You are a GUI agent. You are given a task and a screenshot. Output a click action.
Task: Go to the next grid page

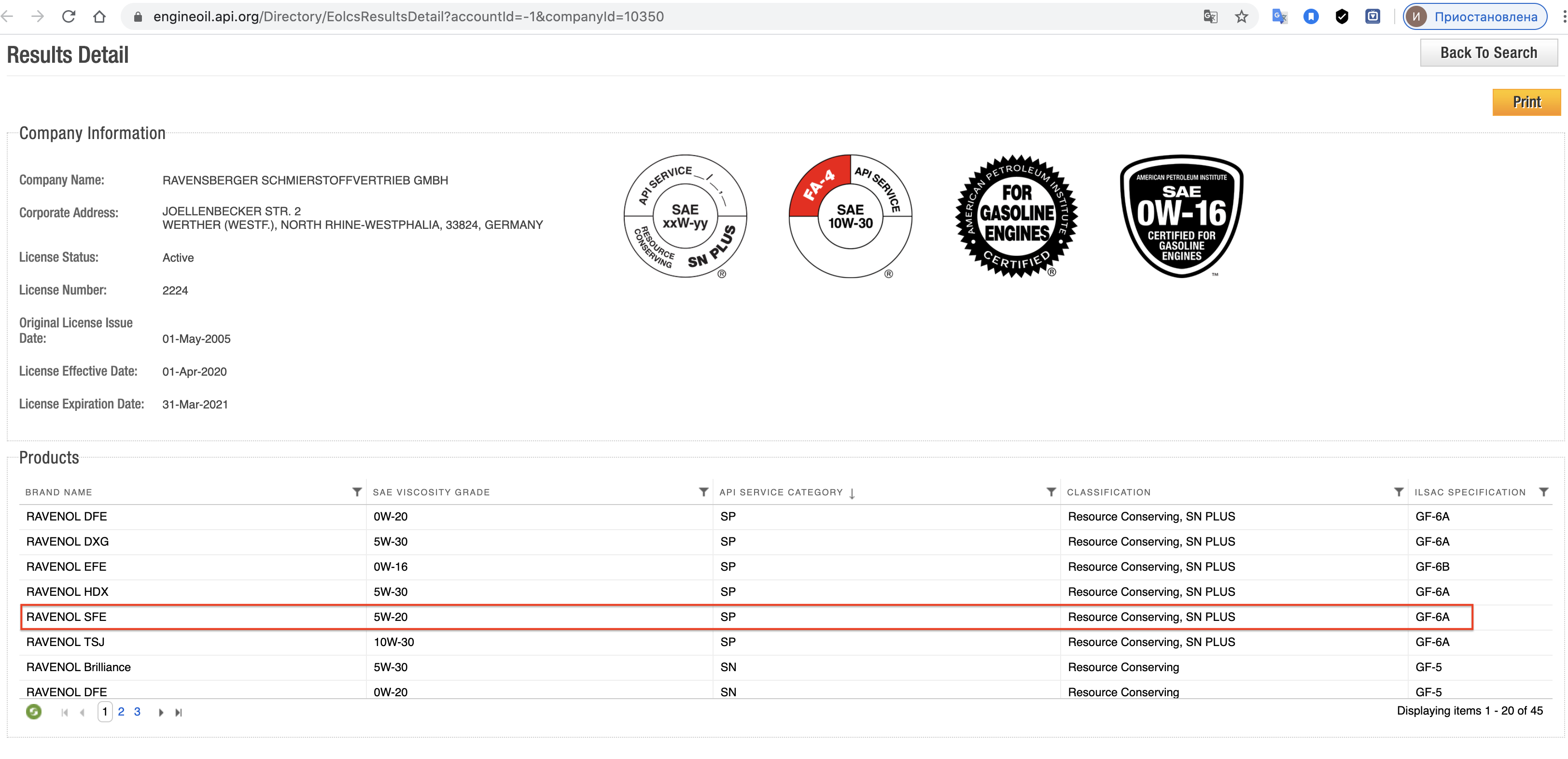[x=161, y=712]
